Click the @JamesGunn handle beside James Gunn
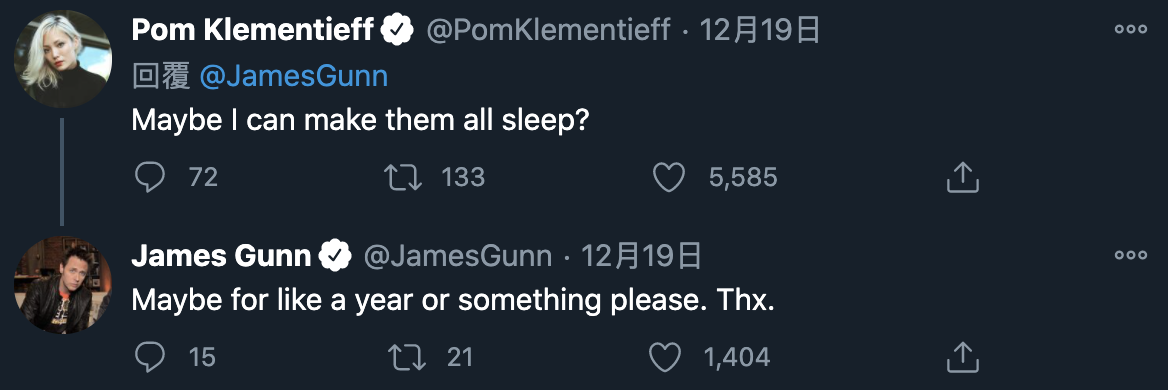The width and height of the screenshot is (1168, 390). coord(457,256)
